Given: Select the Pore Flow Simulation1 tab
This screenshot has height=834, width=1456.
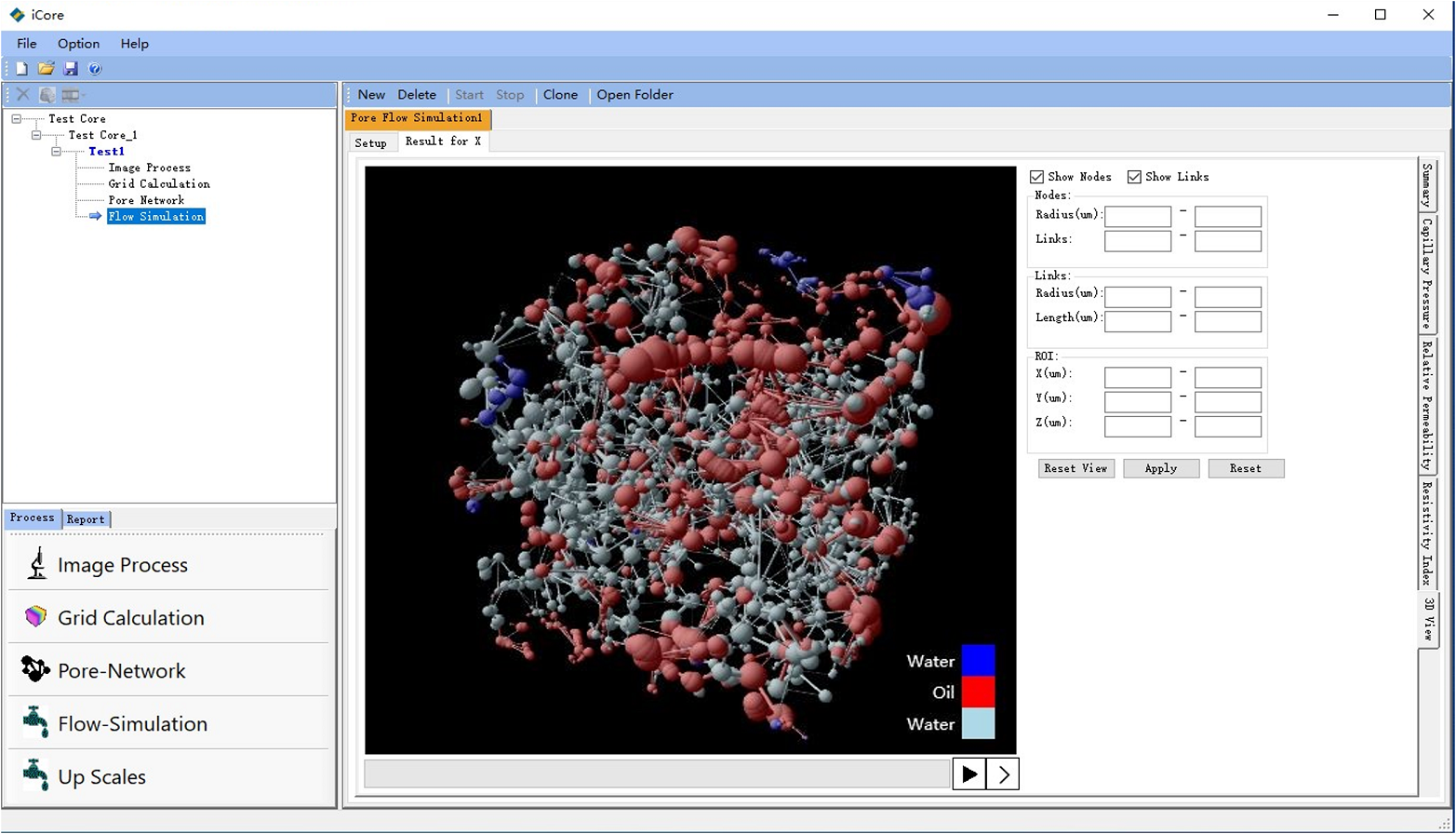Looking at the screenshot, I should click(417, 118).
